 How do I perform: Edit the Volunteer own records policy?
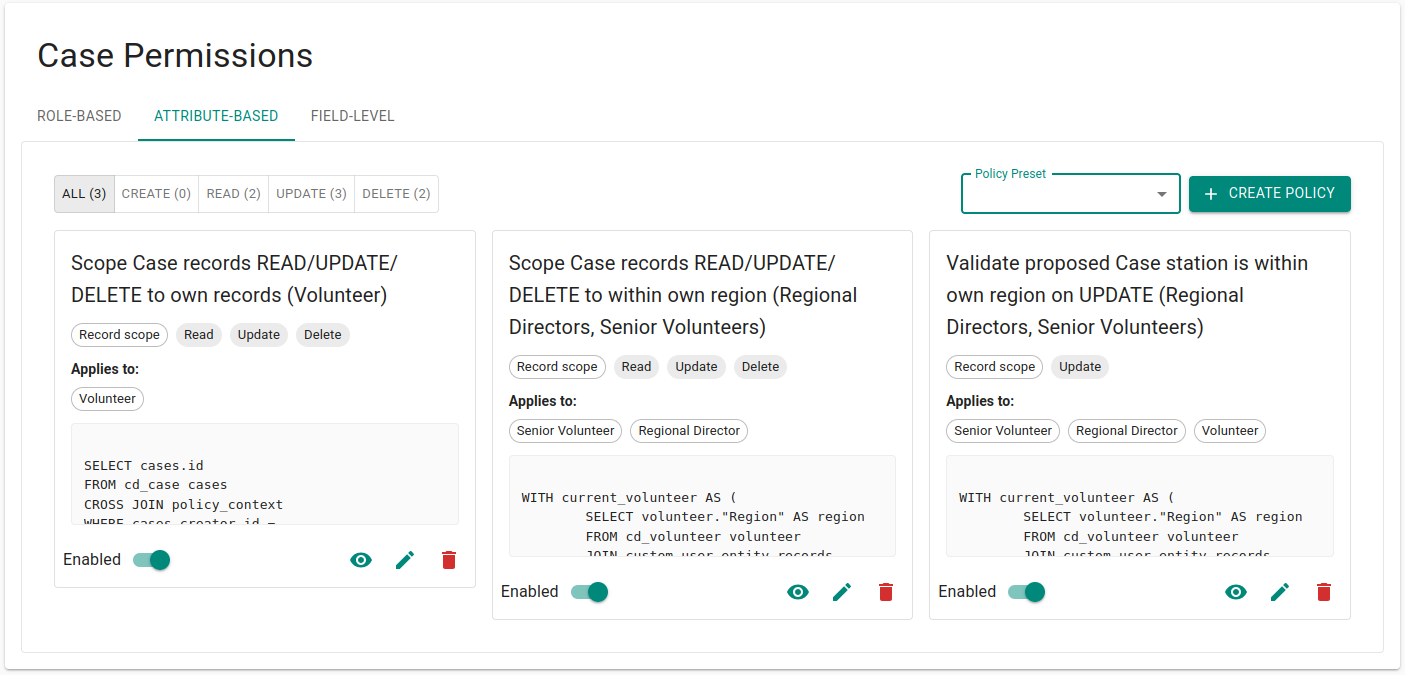tap(405, 560)
